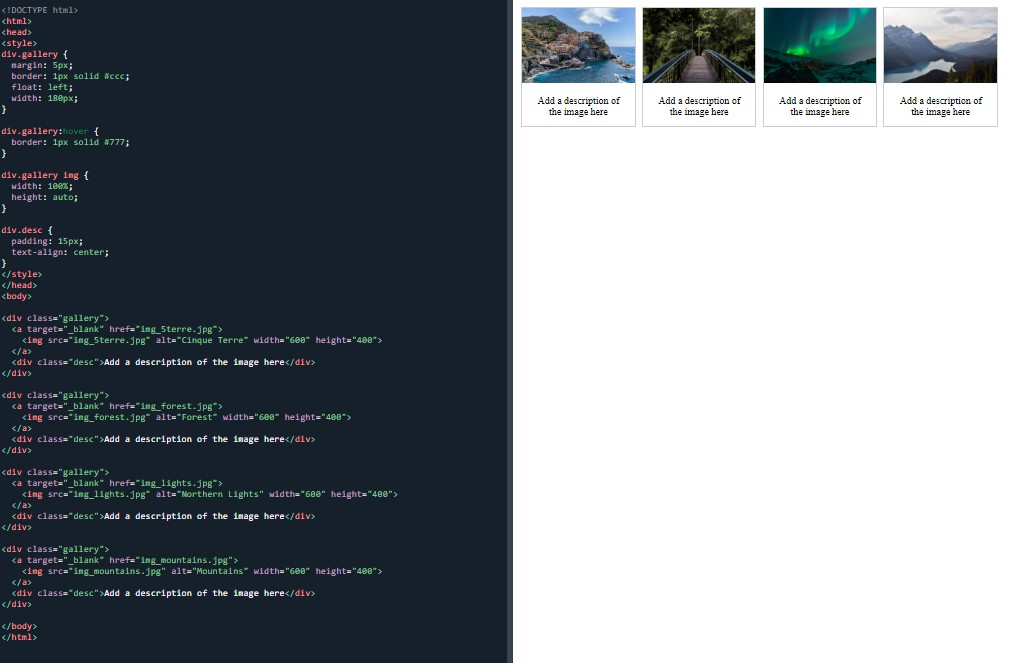Click the Mountains image description text
The height and width of the screenshot is (663, 1016).
[x=940, y=106]
